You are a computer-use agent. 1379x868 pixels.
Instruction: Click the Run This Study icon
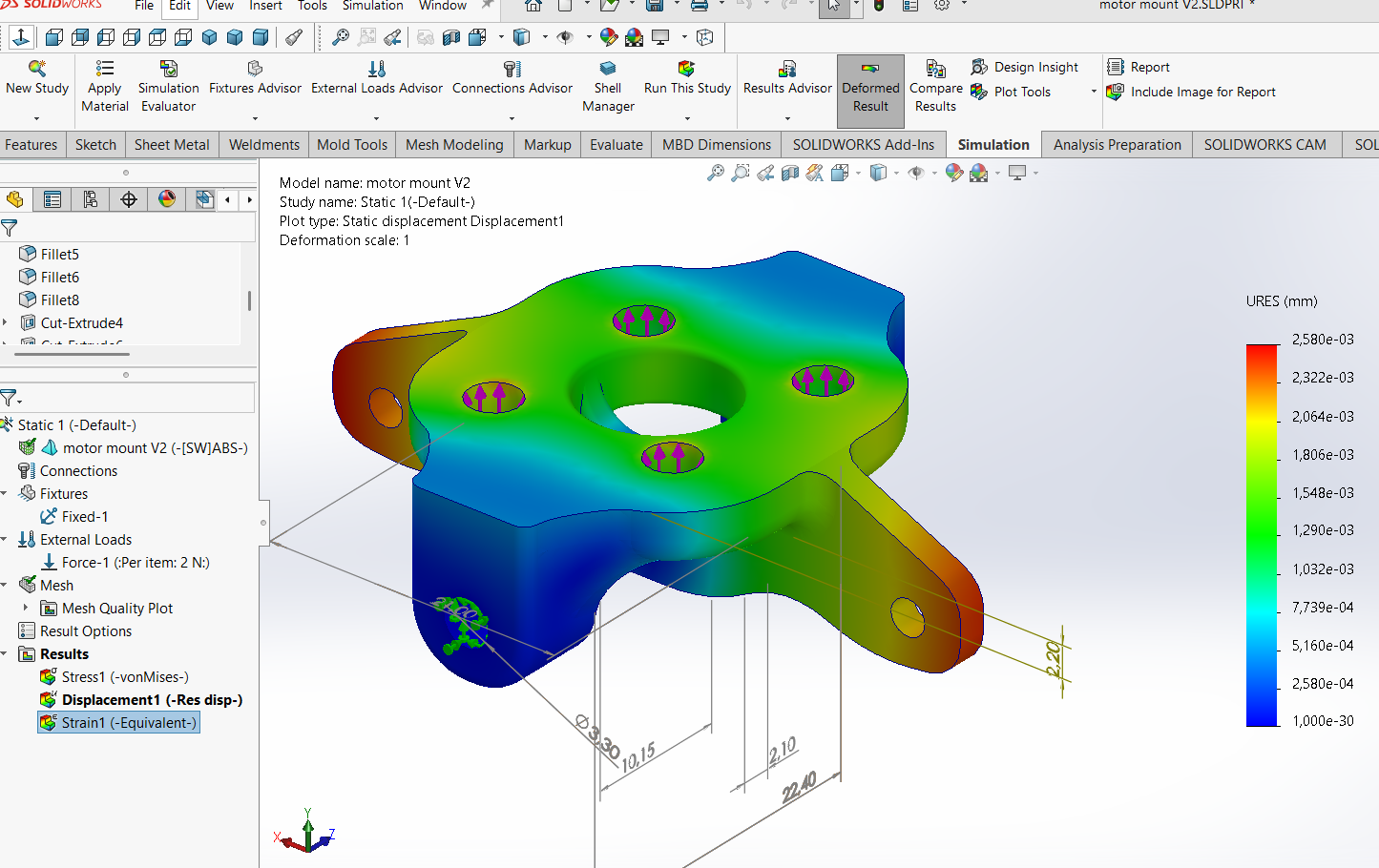click(x=686, y=69)
